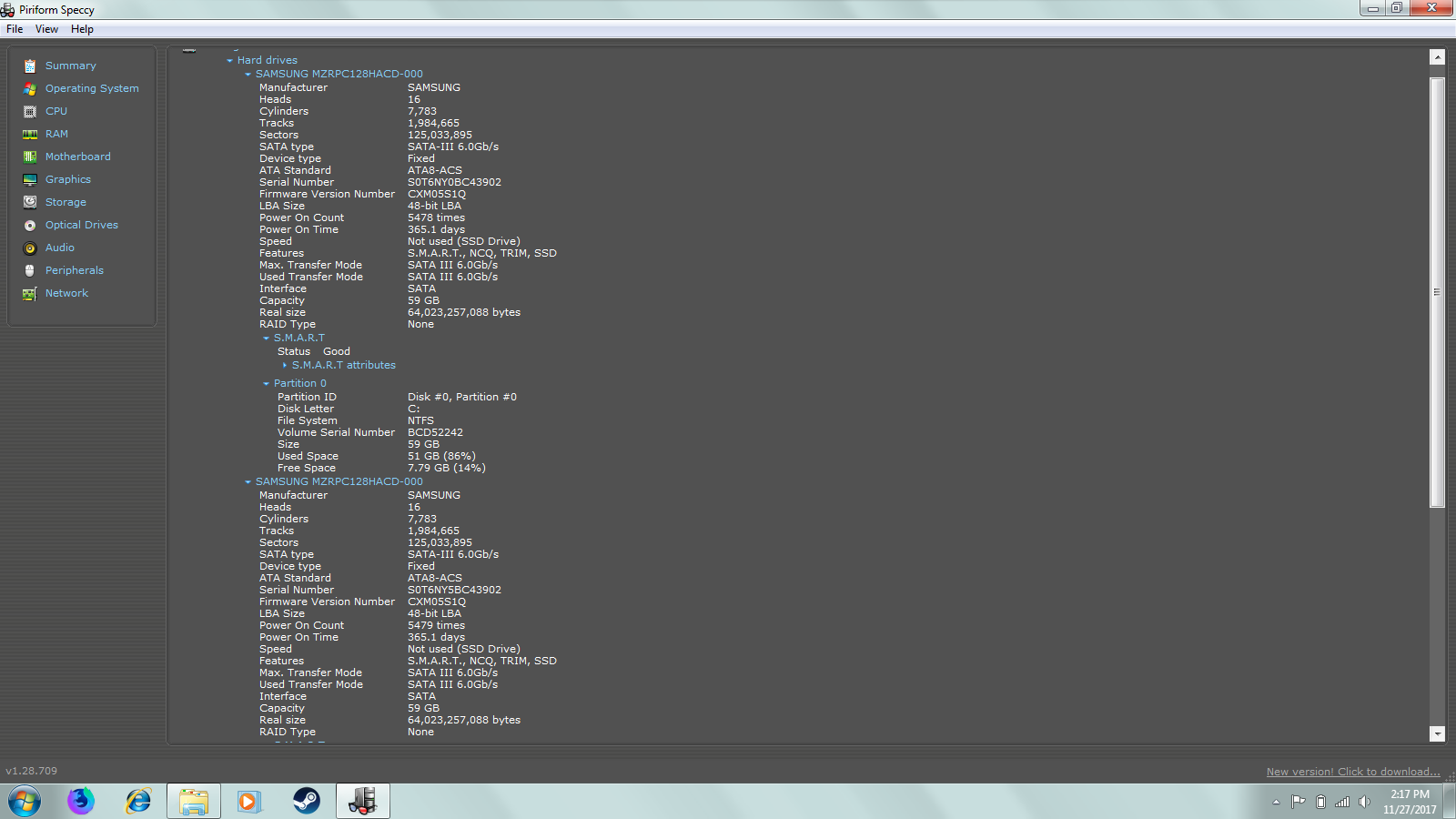The image size is (1456, 819).
Task: Open Windows Media Player from taskbar
Action: point(248,801)
